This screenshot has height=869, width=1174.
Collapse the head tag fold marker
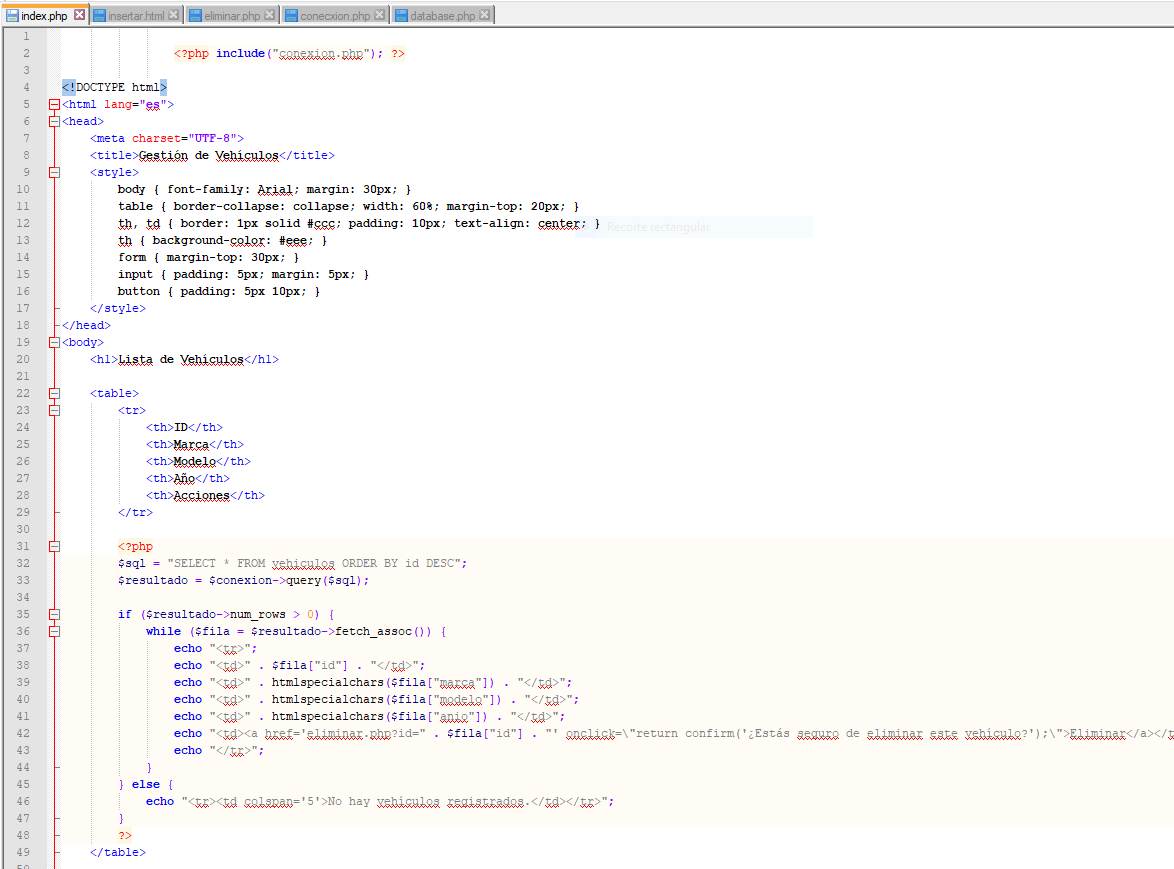[x=54, y=122]
